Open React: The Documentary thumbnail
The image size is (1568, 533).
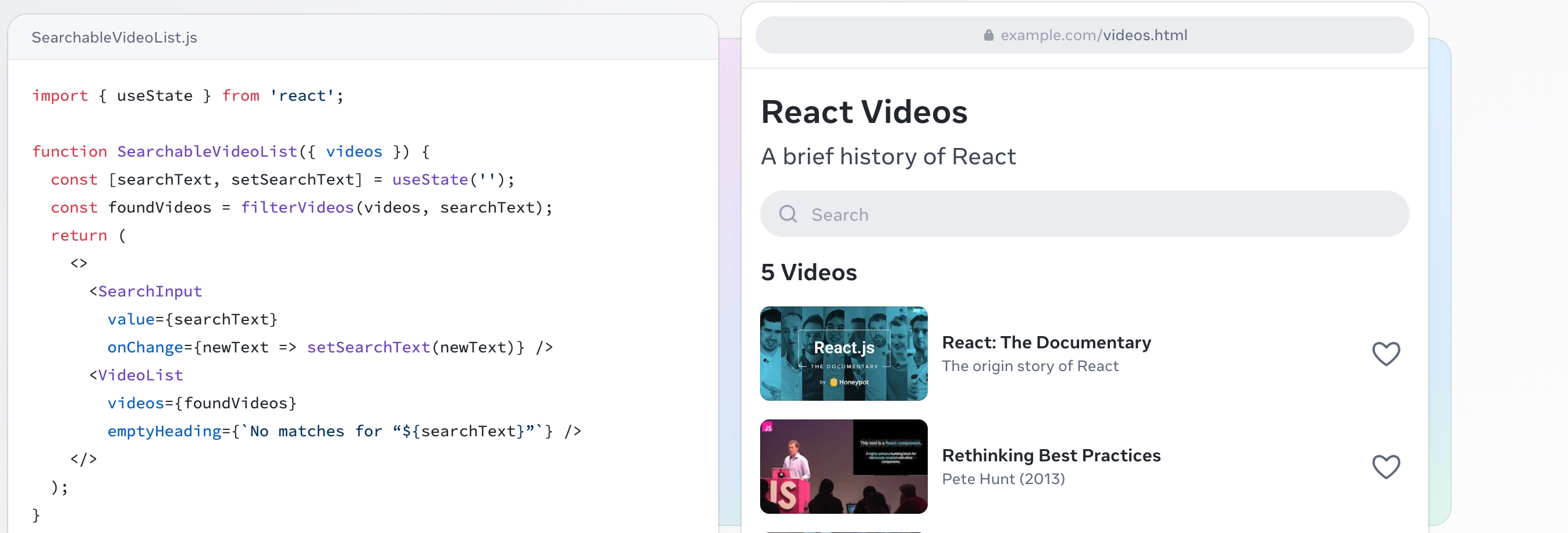click(843, 354)
